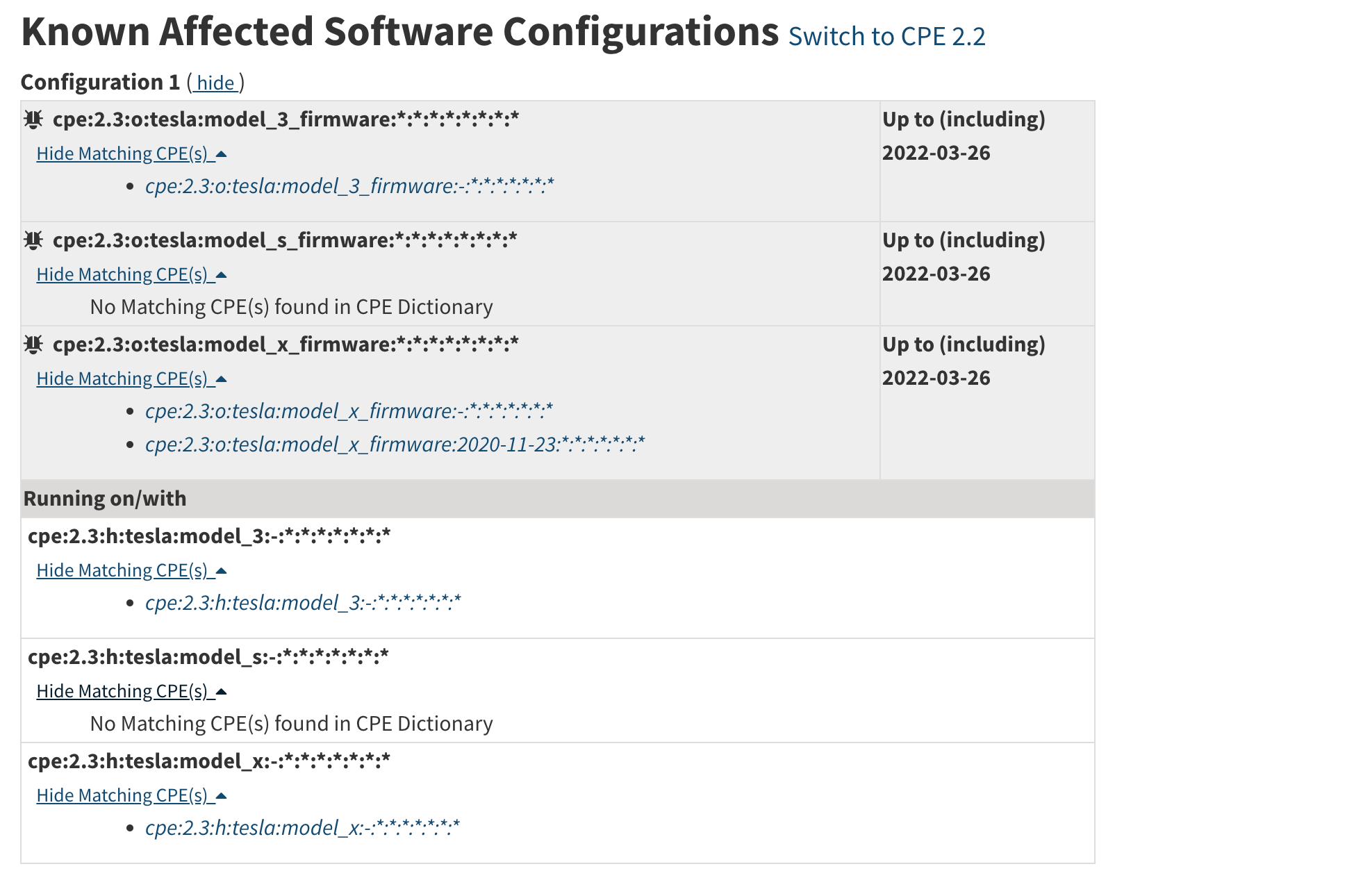This screenshot has height=896, width=1363.
Task: Hide Configuration 1 using the hide link
Action: click(215, 83)
